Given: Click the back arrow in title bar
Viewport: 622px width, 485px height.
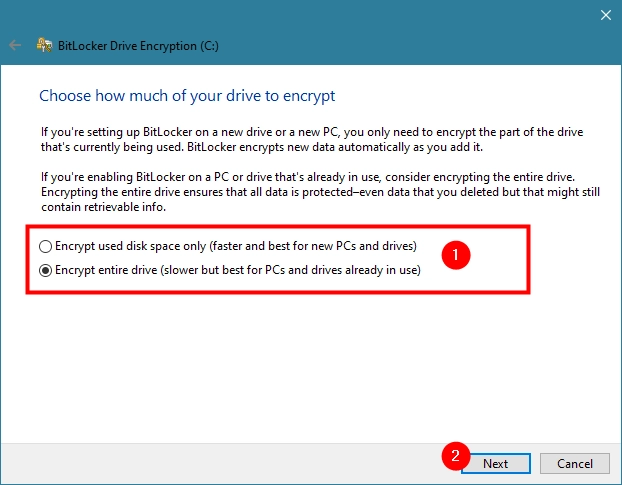Looking at the screenshot, I should pyautogui.click(x=15, y=45).
